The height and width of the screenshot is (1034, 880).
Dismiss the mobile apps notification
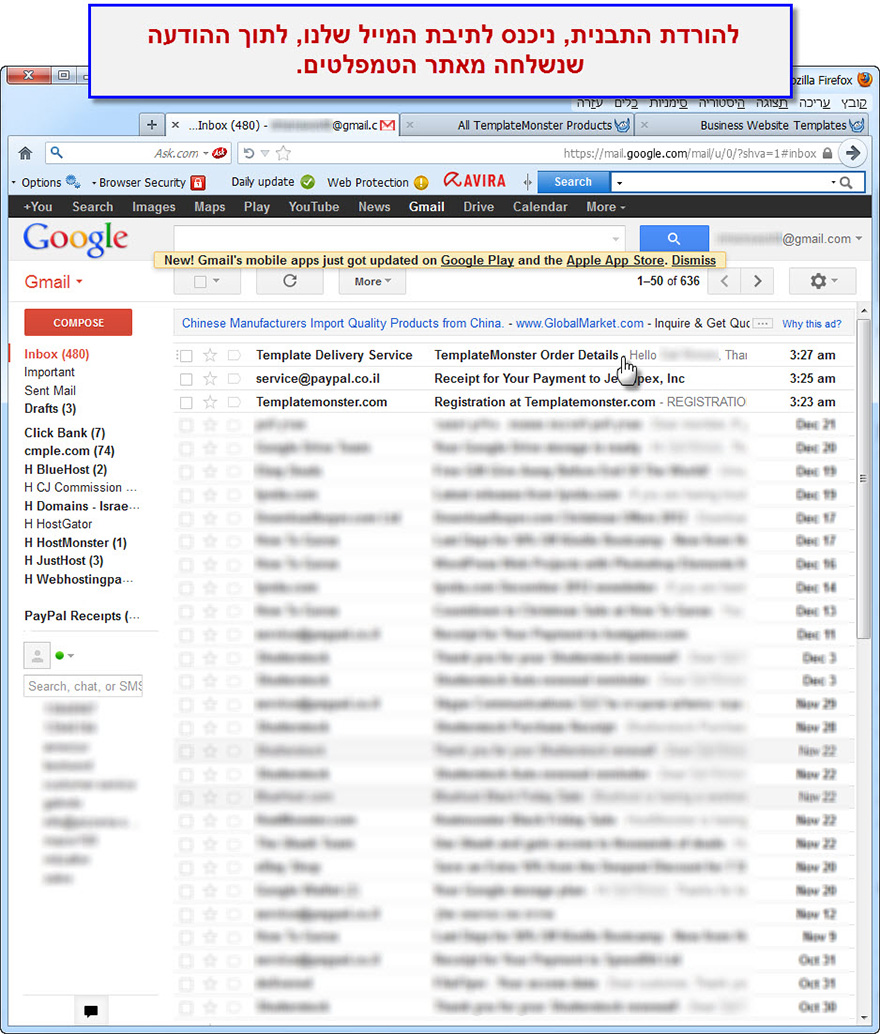(x=693, y=260)
